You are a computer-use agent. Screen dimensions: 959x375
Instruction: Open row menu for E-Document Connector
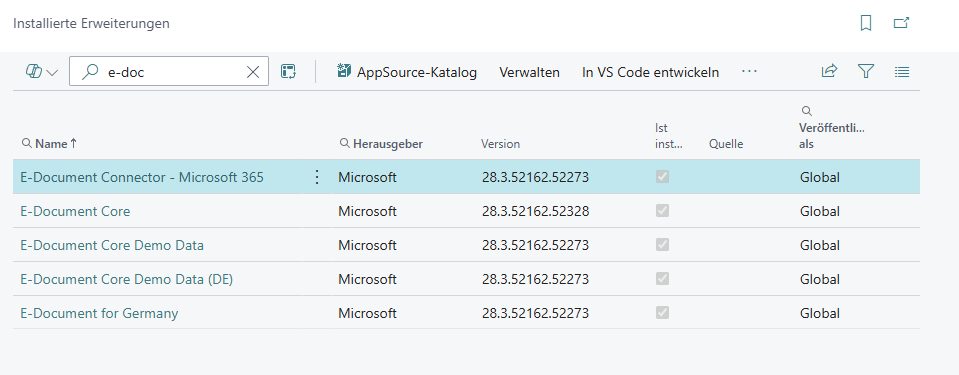(x=317, y=177)
